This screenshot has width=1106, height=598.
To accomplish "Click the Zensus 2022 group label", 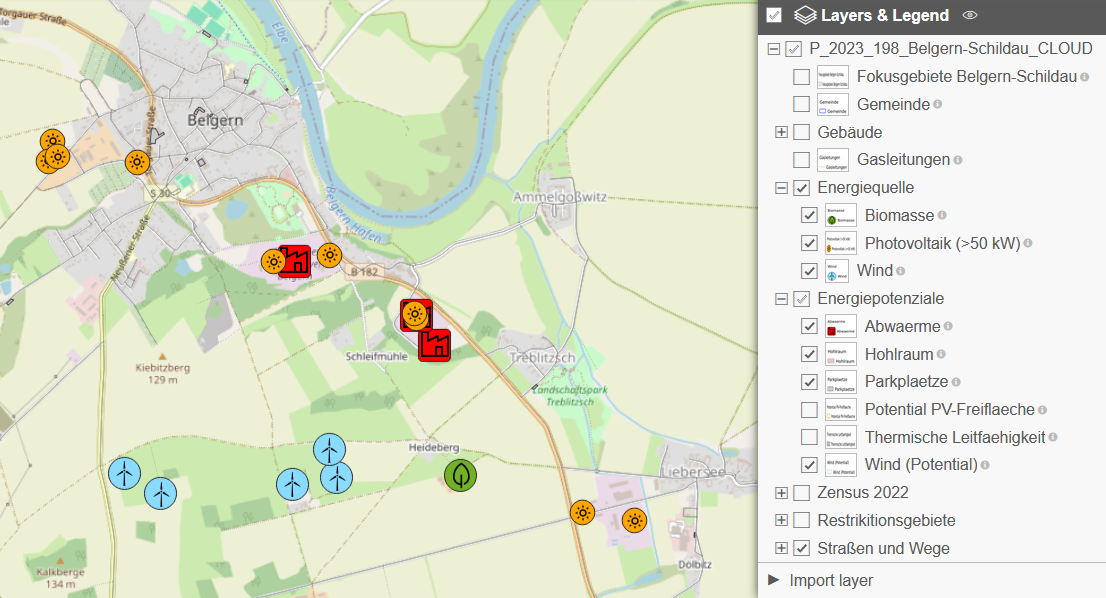I will tap(863, 493).
